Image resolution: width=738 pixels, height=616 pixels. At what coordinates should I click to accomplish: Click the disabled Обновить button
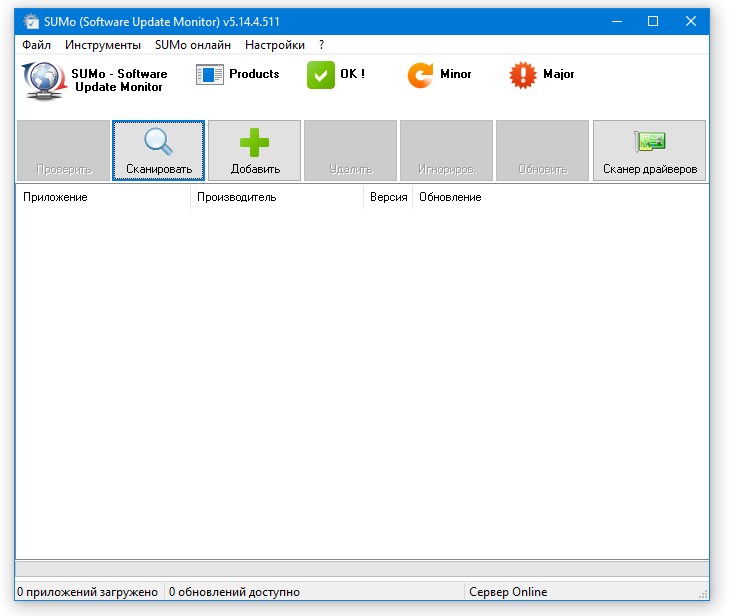tap(543, 151)
